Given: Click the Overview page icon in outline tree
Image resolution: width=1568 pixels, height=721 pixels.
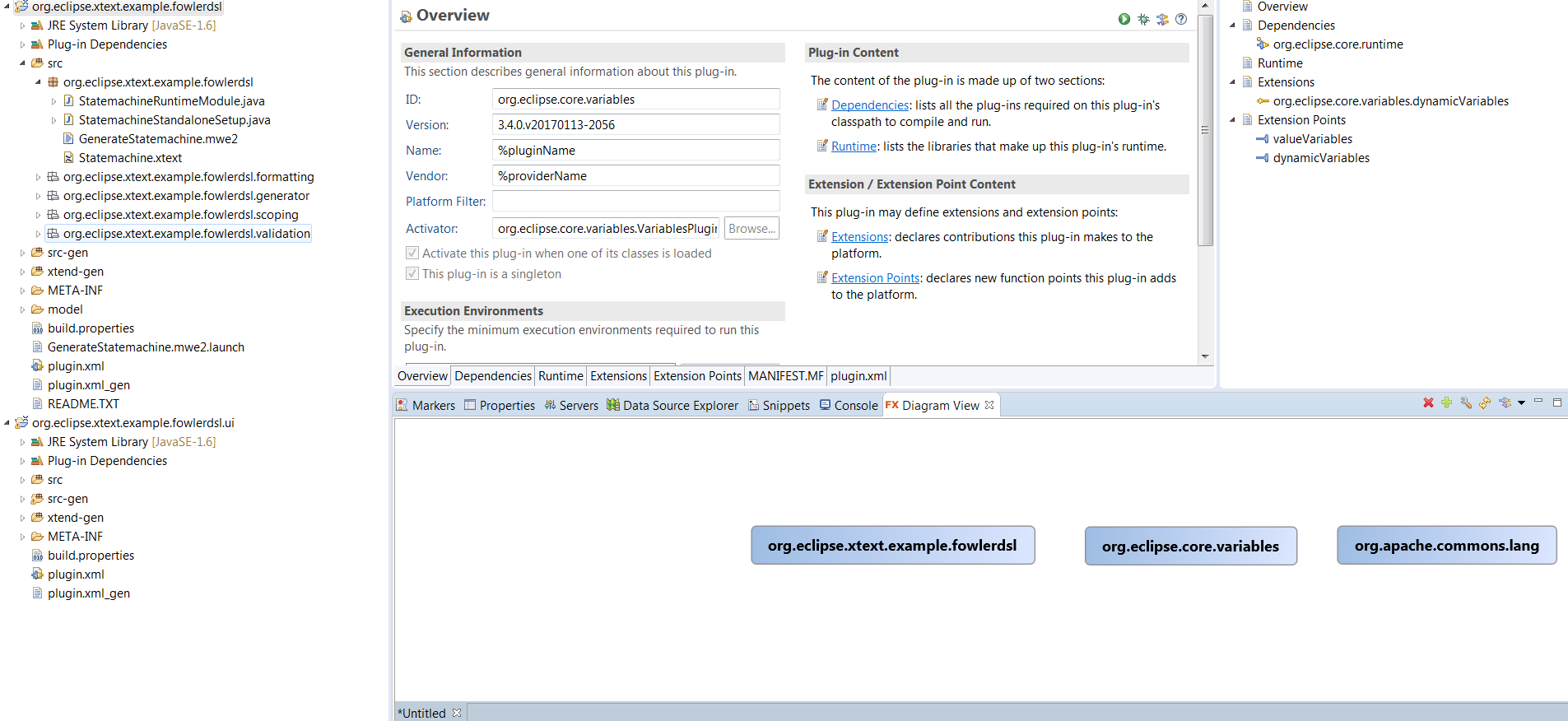Looking at the screenshot, I should pyautogui.click(x=1247, y=7).
